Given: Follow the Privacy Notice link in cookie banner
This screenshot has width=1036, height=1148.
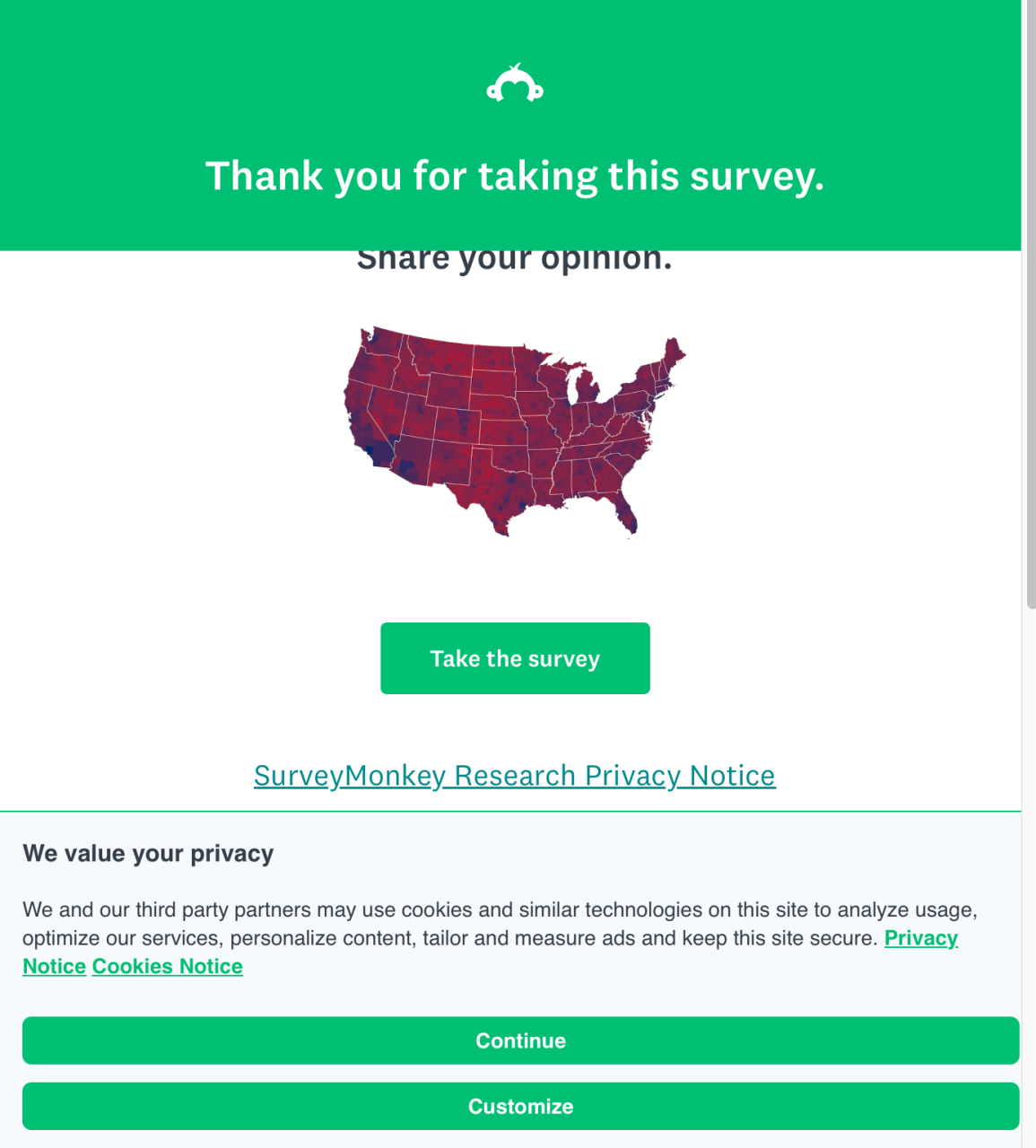Looking at the screenshot, I should [920, 938].
